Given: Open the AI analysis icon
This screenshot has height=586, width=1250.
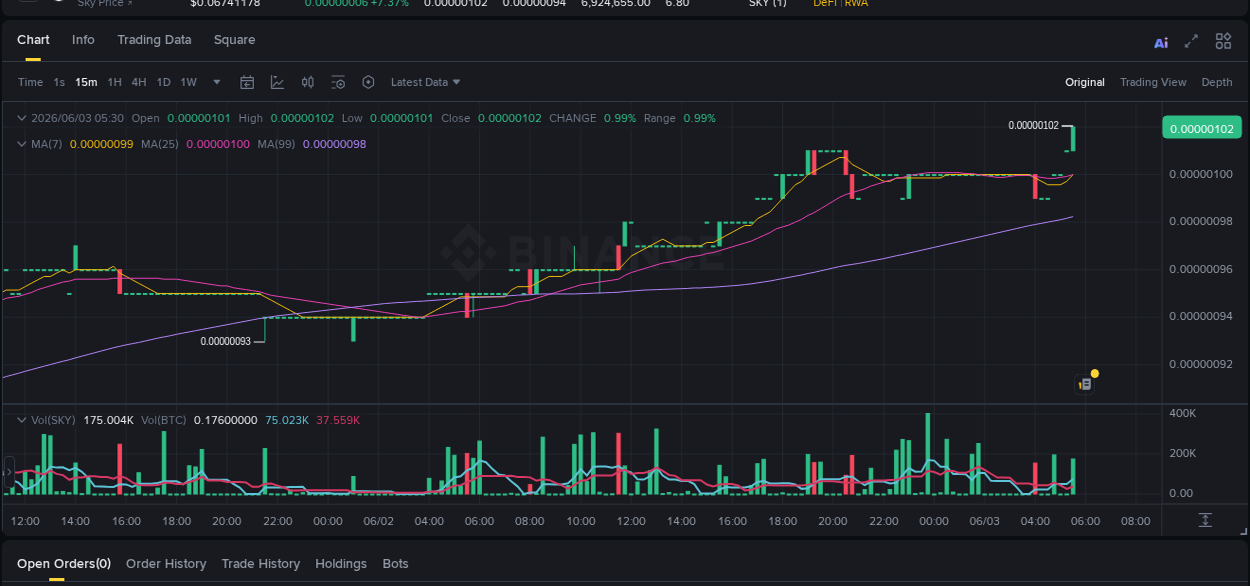Looking at the screenshot, I should click(1161, 42).
